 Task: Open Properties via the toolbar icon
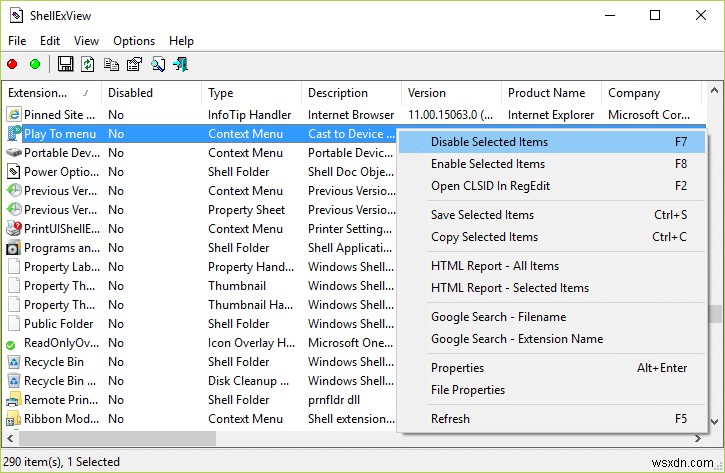(134, 64)
